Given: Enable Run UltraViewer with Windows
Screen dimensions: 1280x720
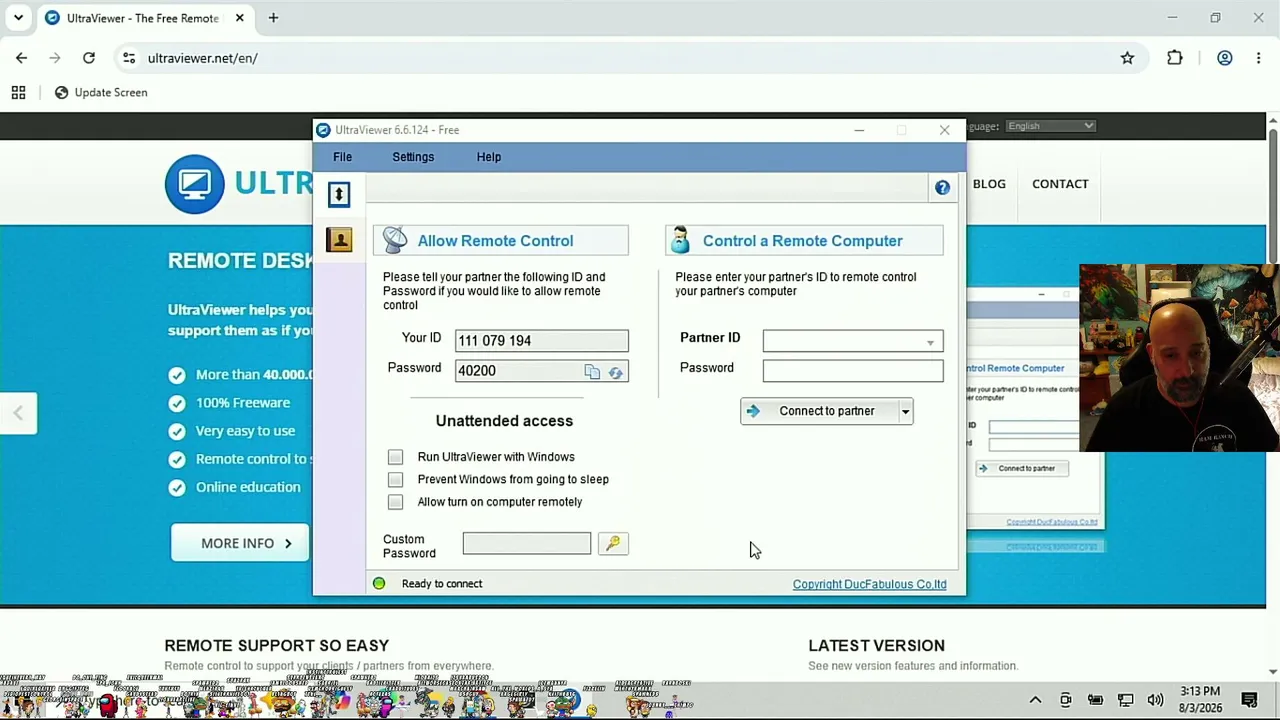Looking at the screenshot, I should point(395,457).
